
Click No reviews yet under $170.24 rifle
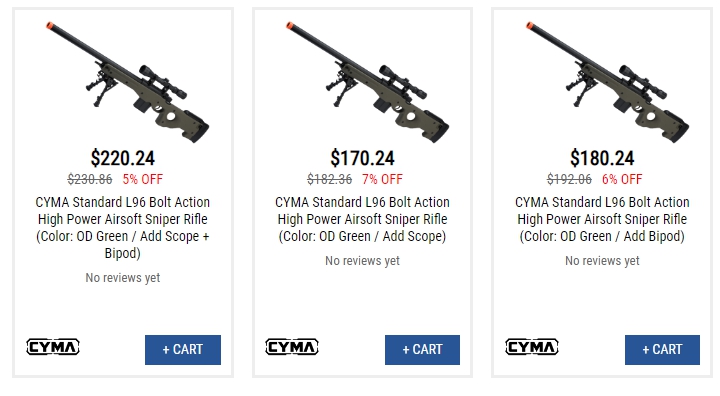coord(362,261)
